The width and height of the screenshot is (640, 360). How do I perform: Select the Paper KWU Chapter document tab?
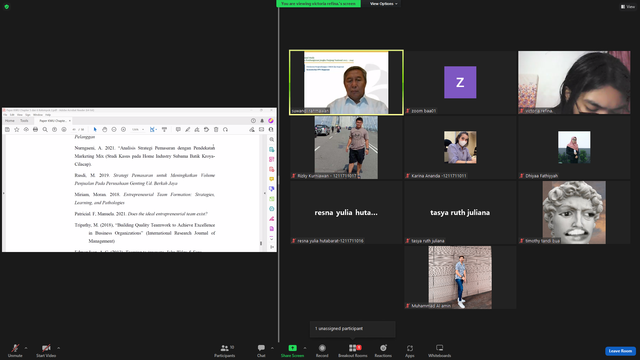click(x=53, y=121)
